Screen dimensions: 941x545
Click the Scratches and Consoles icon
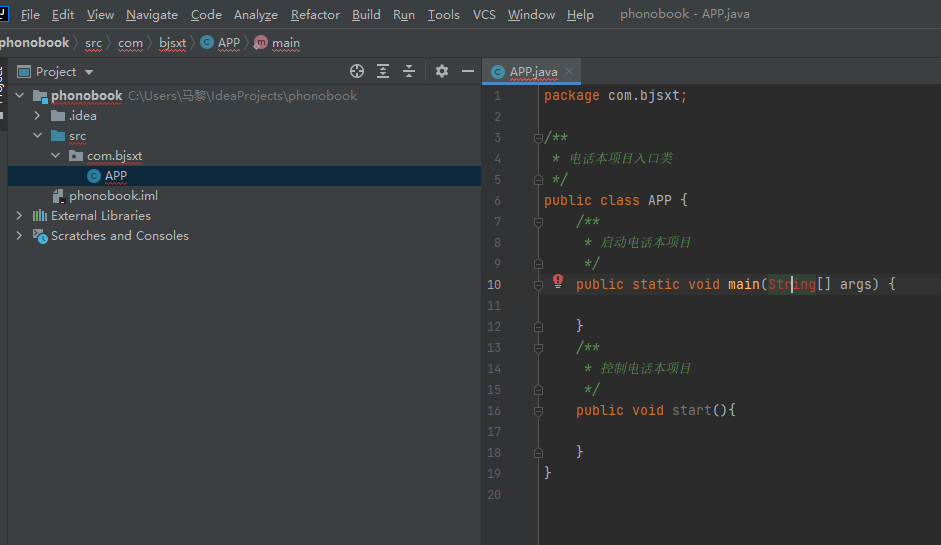point(40,236)
